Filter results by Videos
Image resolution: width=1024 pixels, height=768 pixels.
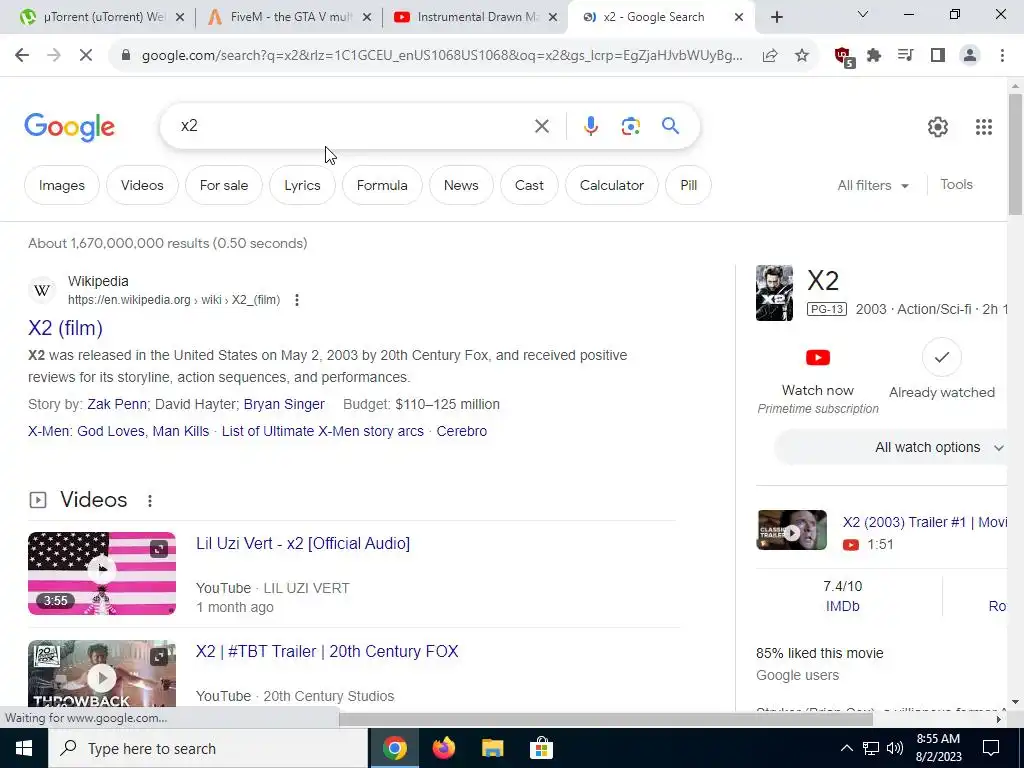[142, 185]
